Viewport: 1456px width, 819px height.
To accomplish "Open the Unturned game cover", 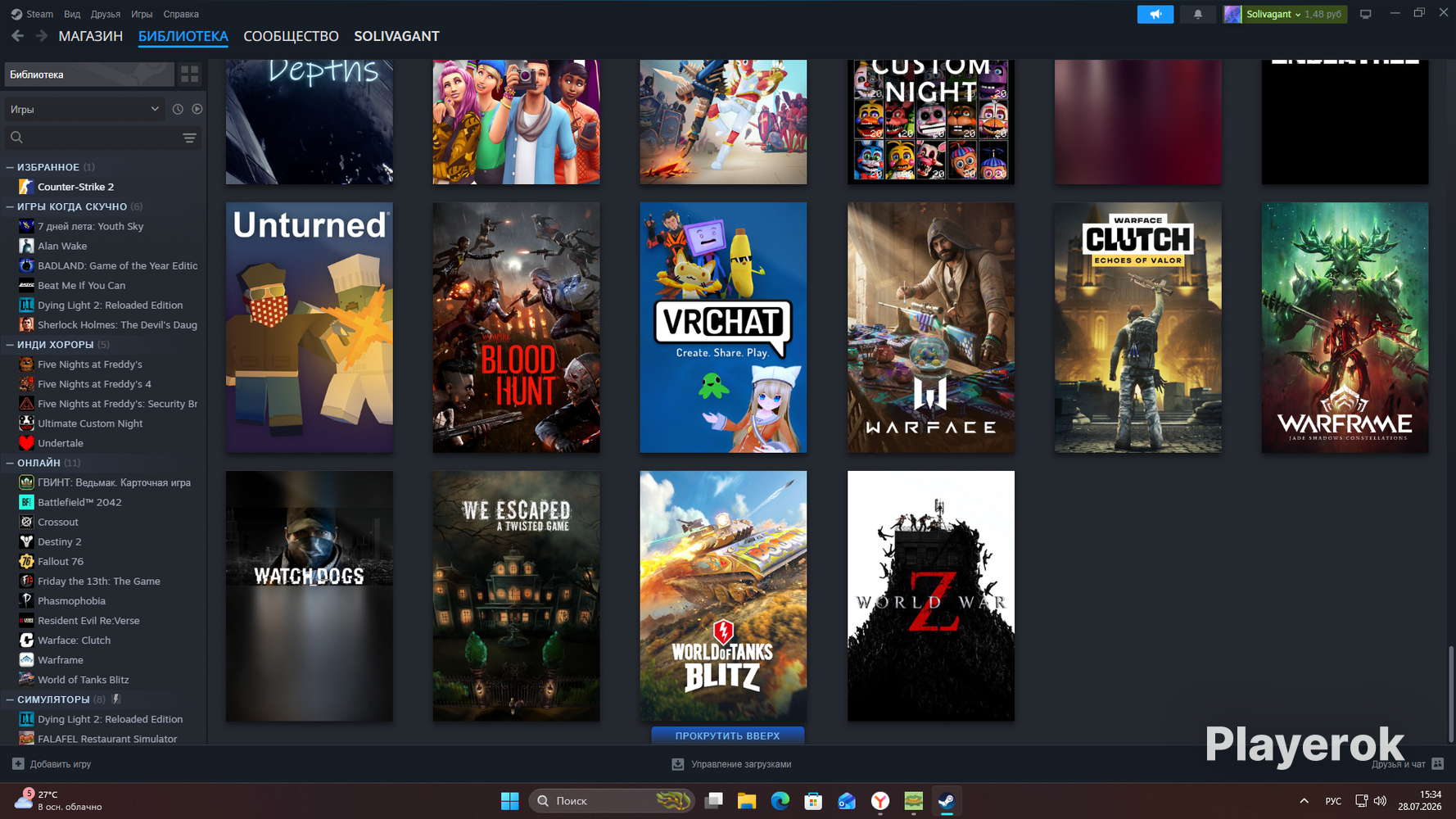I will (310, 328).
